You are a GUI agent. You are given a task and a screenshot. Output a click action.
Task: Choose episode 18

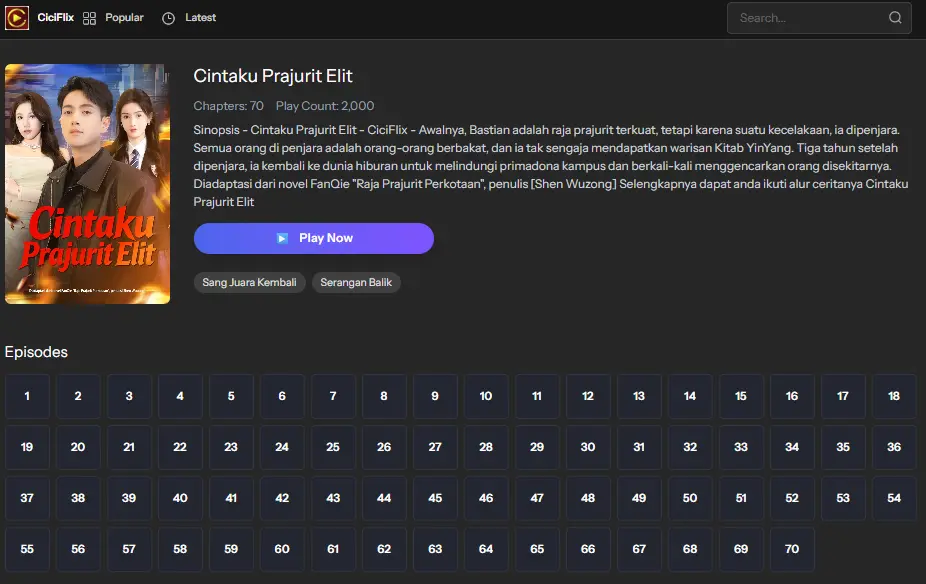(x=894, y=396)
